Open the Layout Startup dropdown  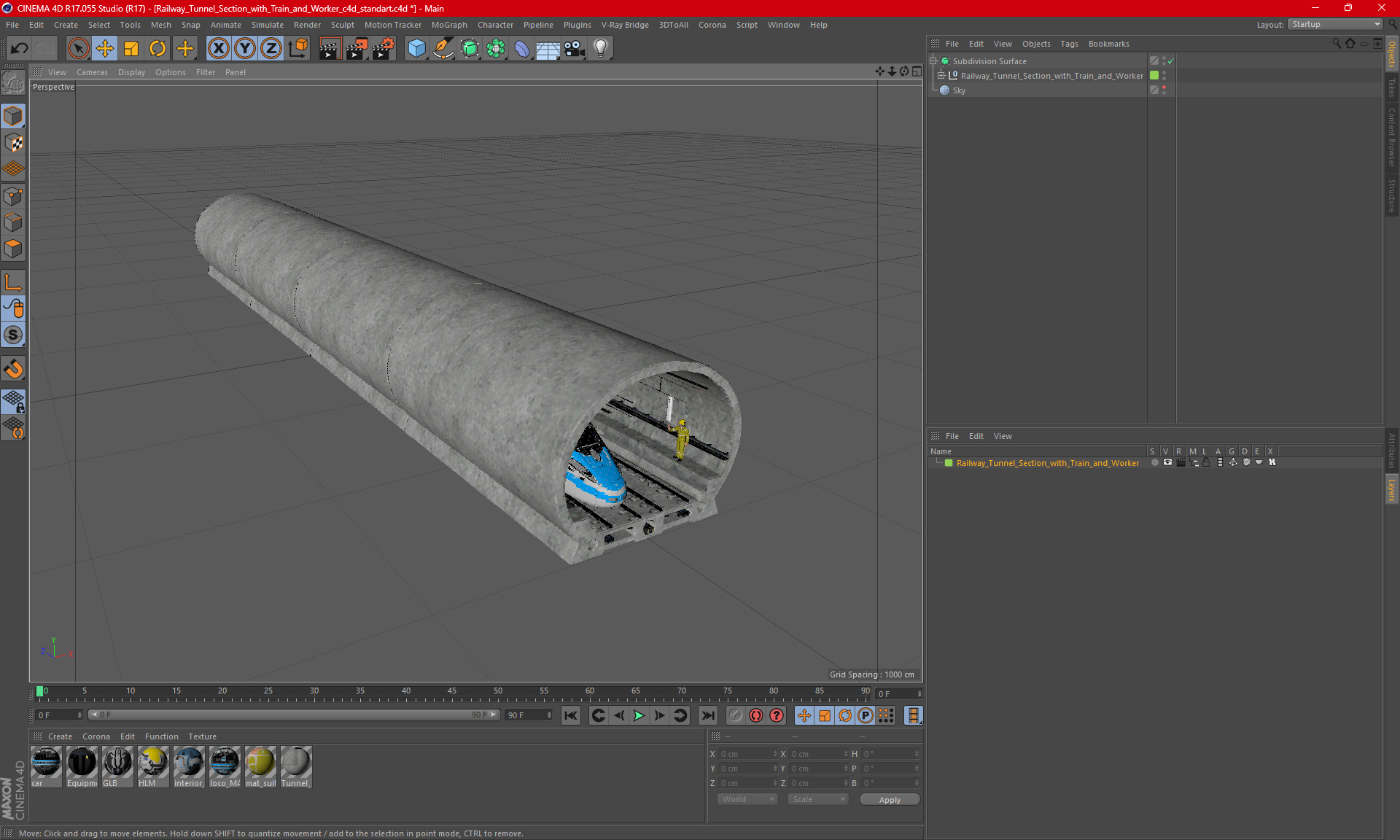(x=1336, y=24)
